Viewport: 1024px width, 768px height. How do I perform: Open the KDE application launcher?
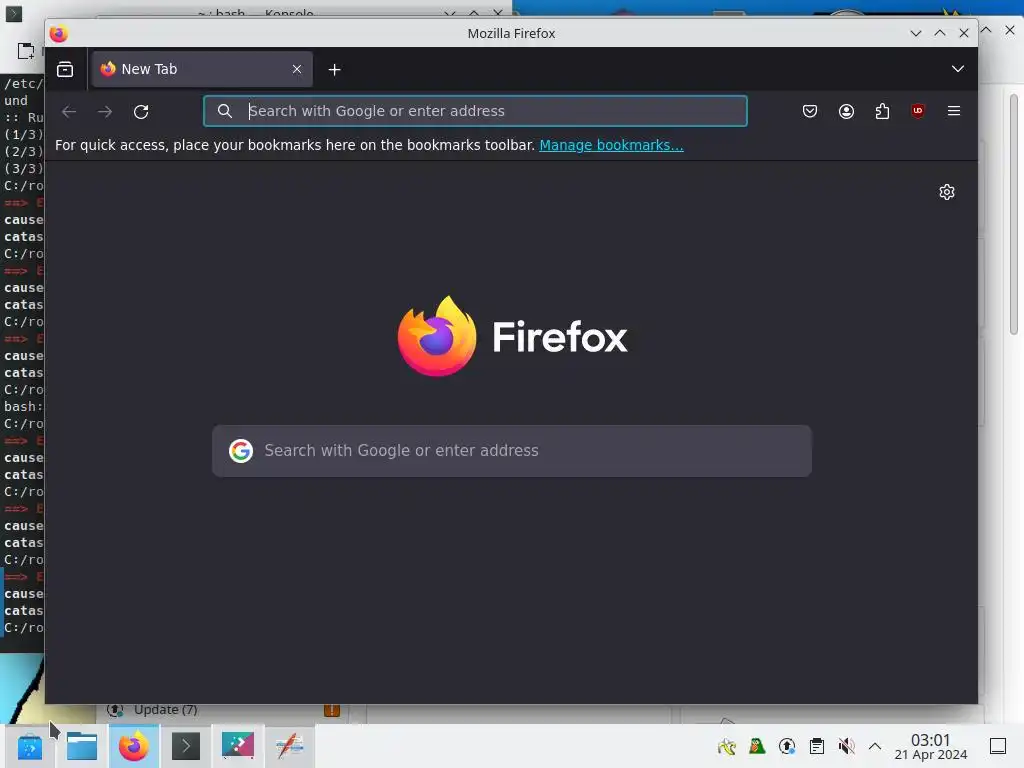(x=29, y=746)
